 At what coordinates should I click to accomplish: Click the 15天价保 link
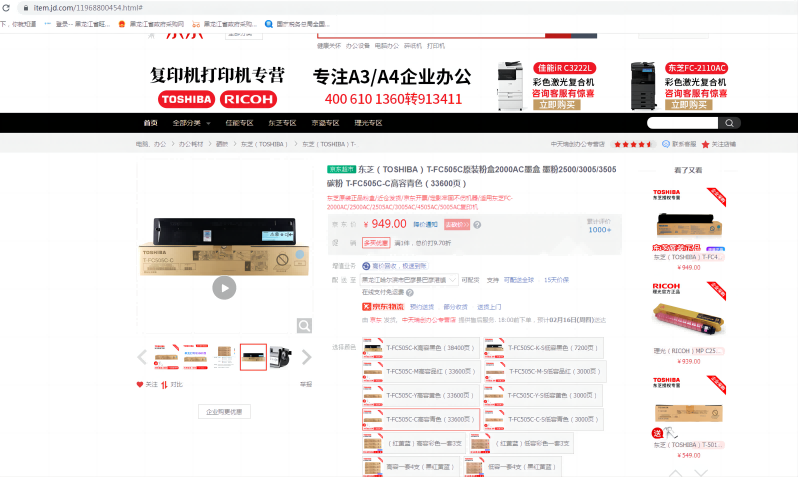(x=556, y=280)
